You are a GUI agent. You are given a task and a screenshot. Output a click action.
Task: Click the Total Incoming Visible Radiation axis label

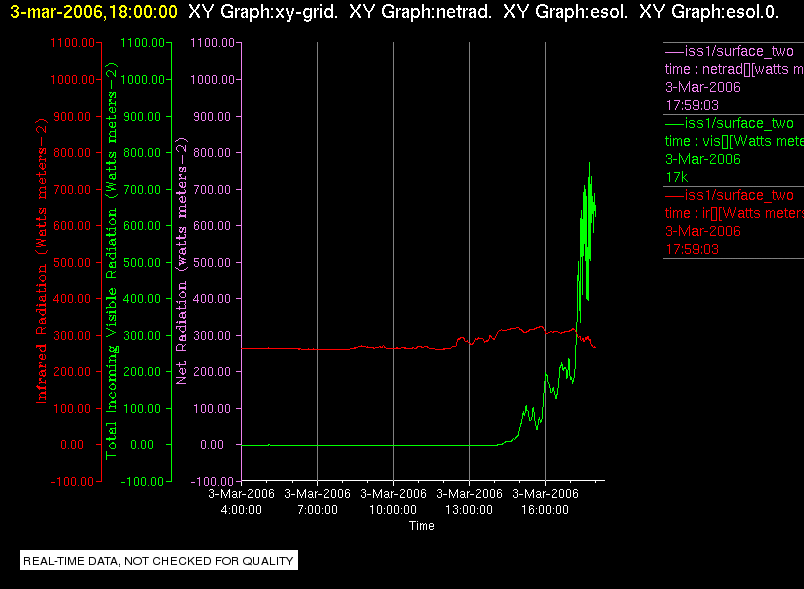pos(111,261)
